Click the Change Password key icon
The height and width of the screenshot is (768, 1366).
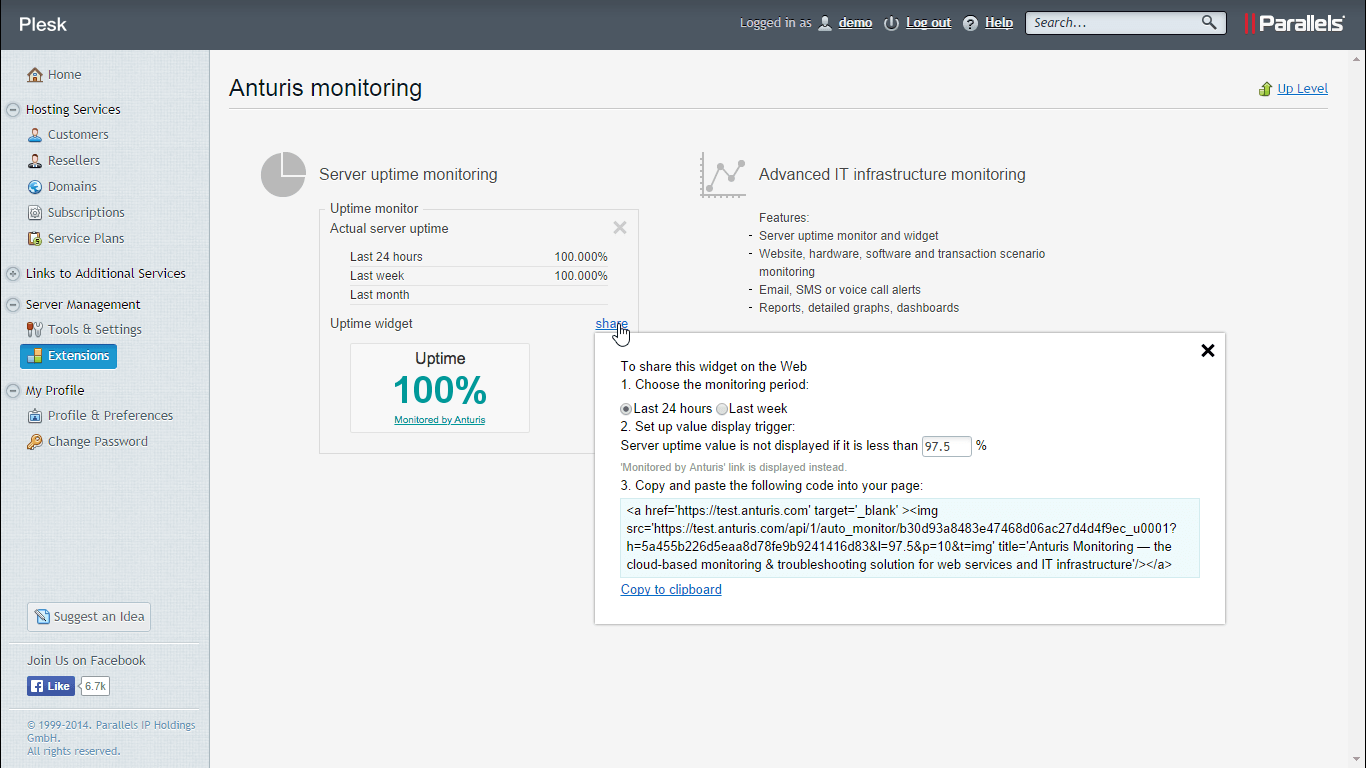(35, 442)
